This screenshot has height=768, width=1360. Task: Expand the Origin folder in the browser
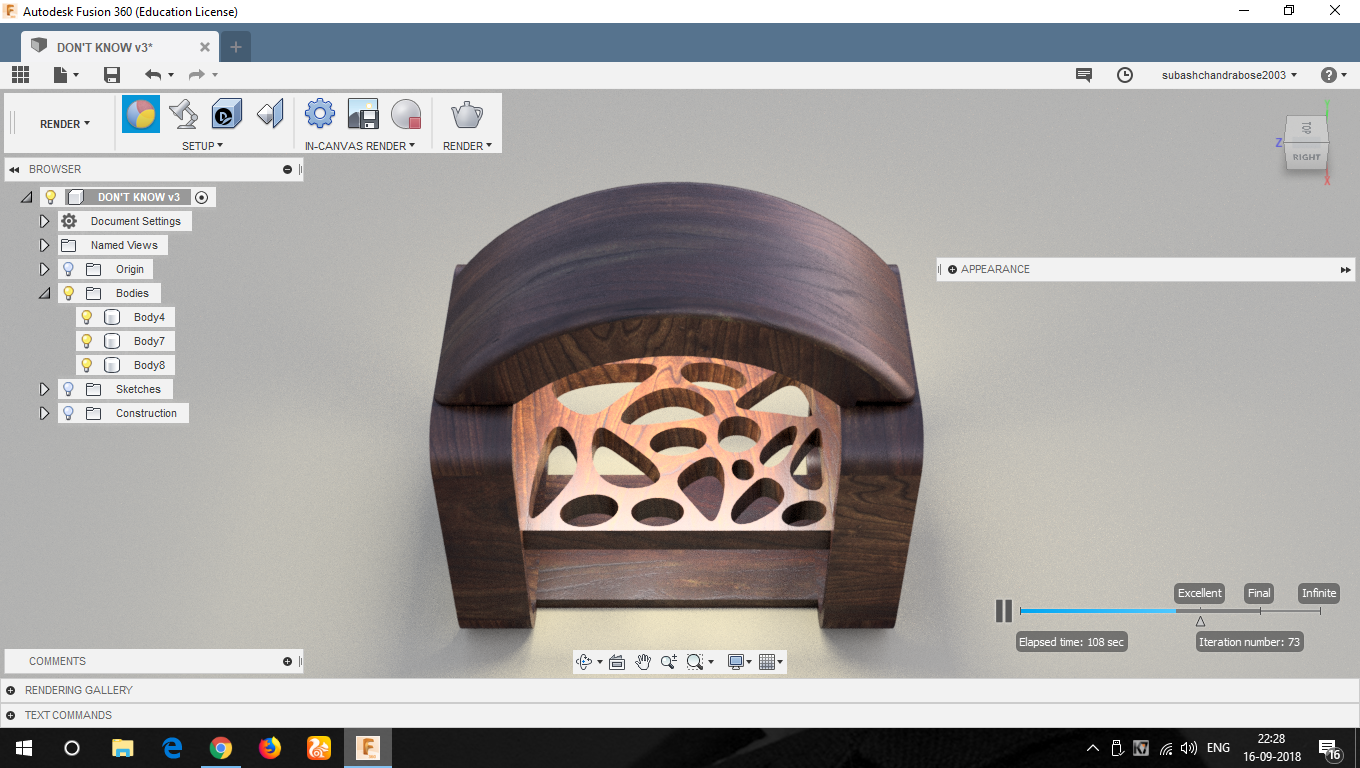click(44, 268)
